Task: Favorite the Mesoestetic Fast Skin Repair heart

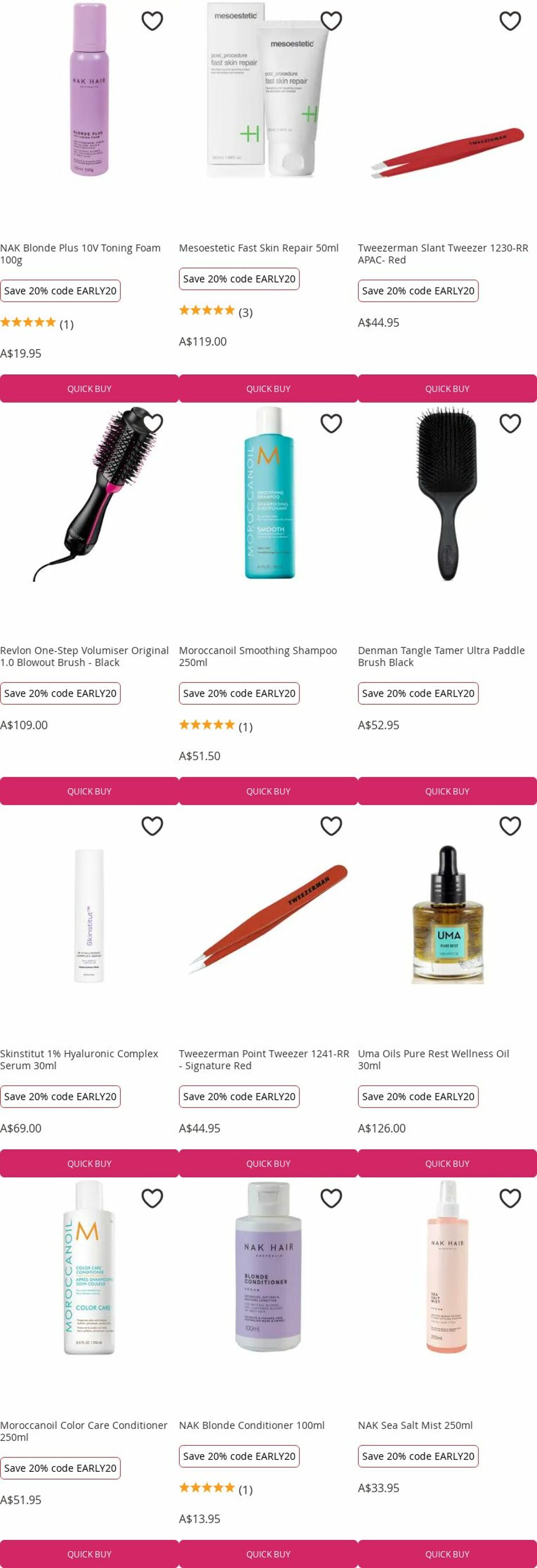Action: 331,21
